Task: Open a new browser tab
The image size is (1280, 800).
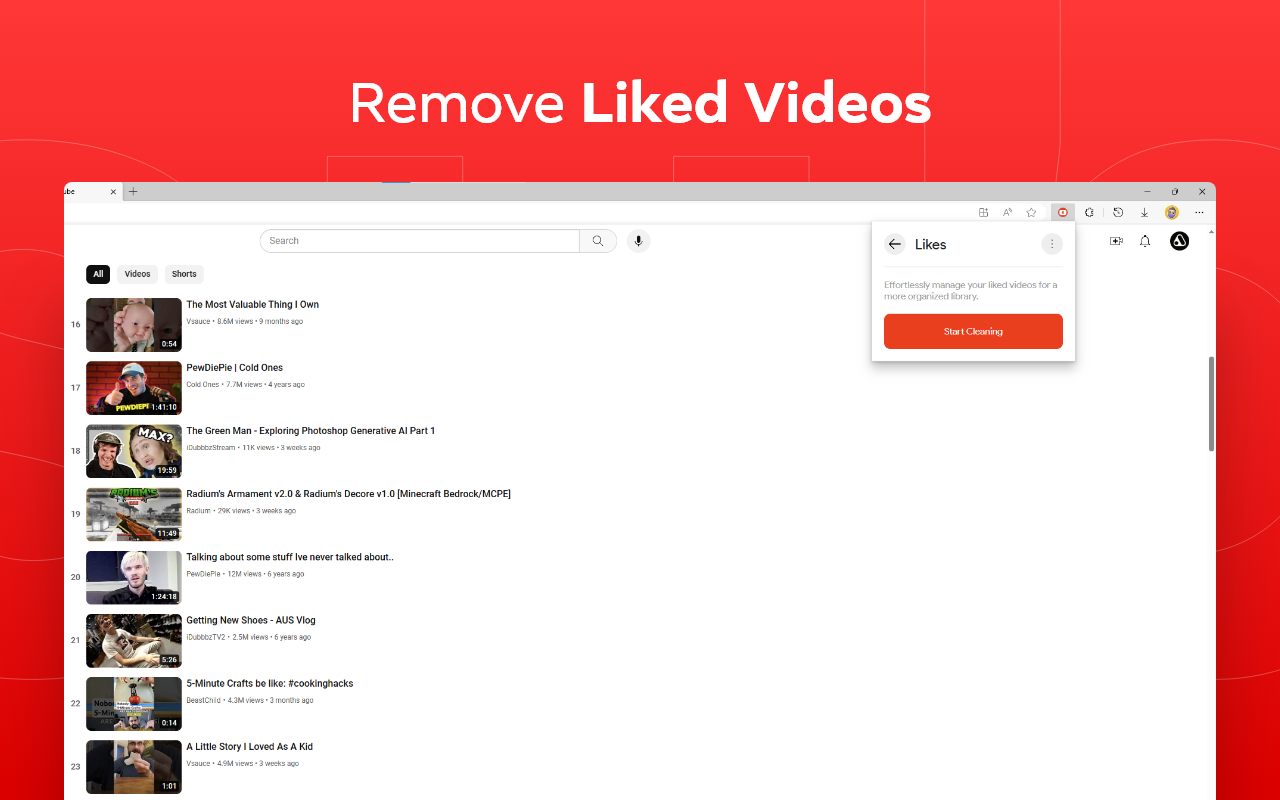Action: click(133, 192)
